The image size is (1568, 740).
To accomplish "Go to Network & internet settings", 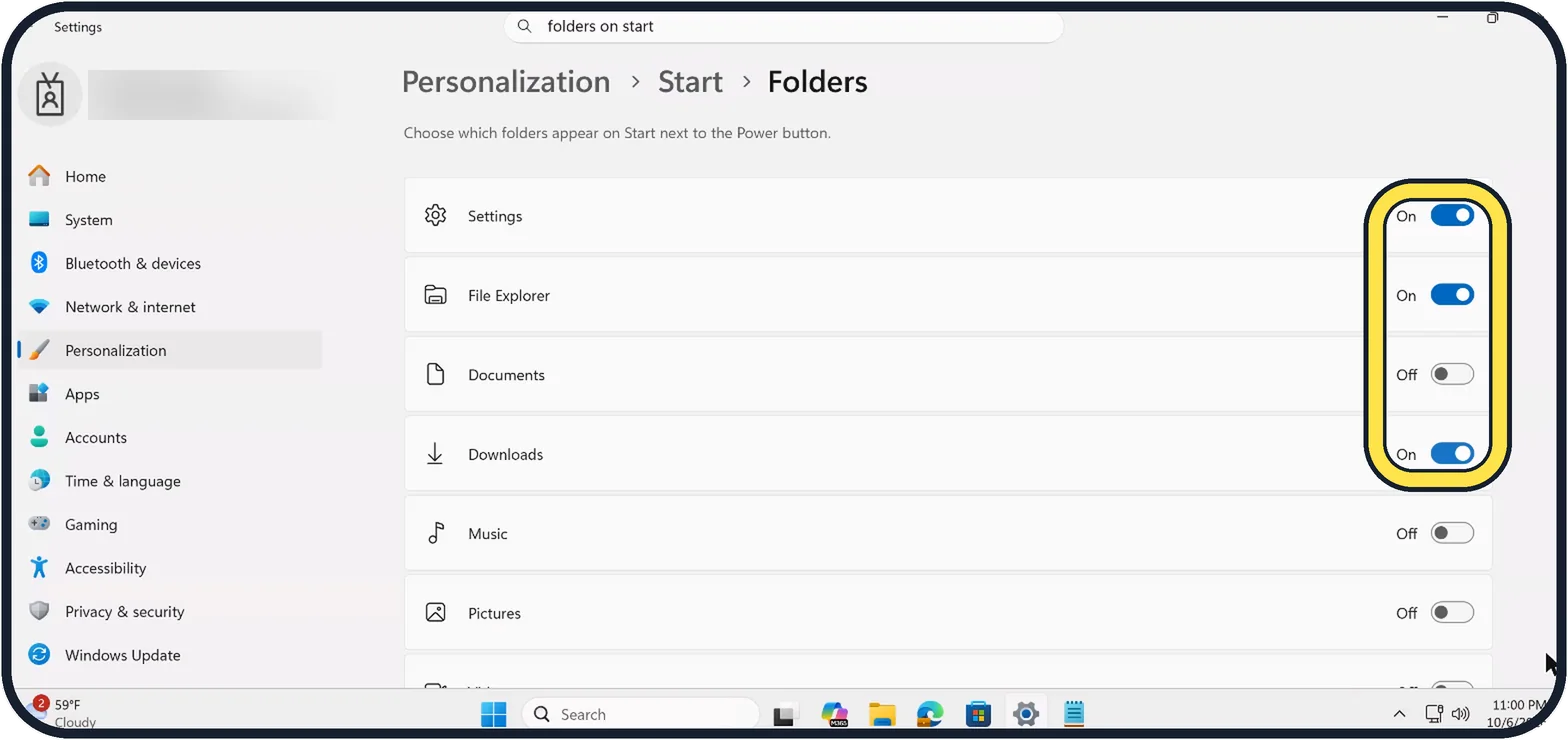I will pos(170,307).
